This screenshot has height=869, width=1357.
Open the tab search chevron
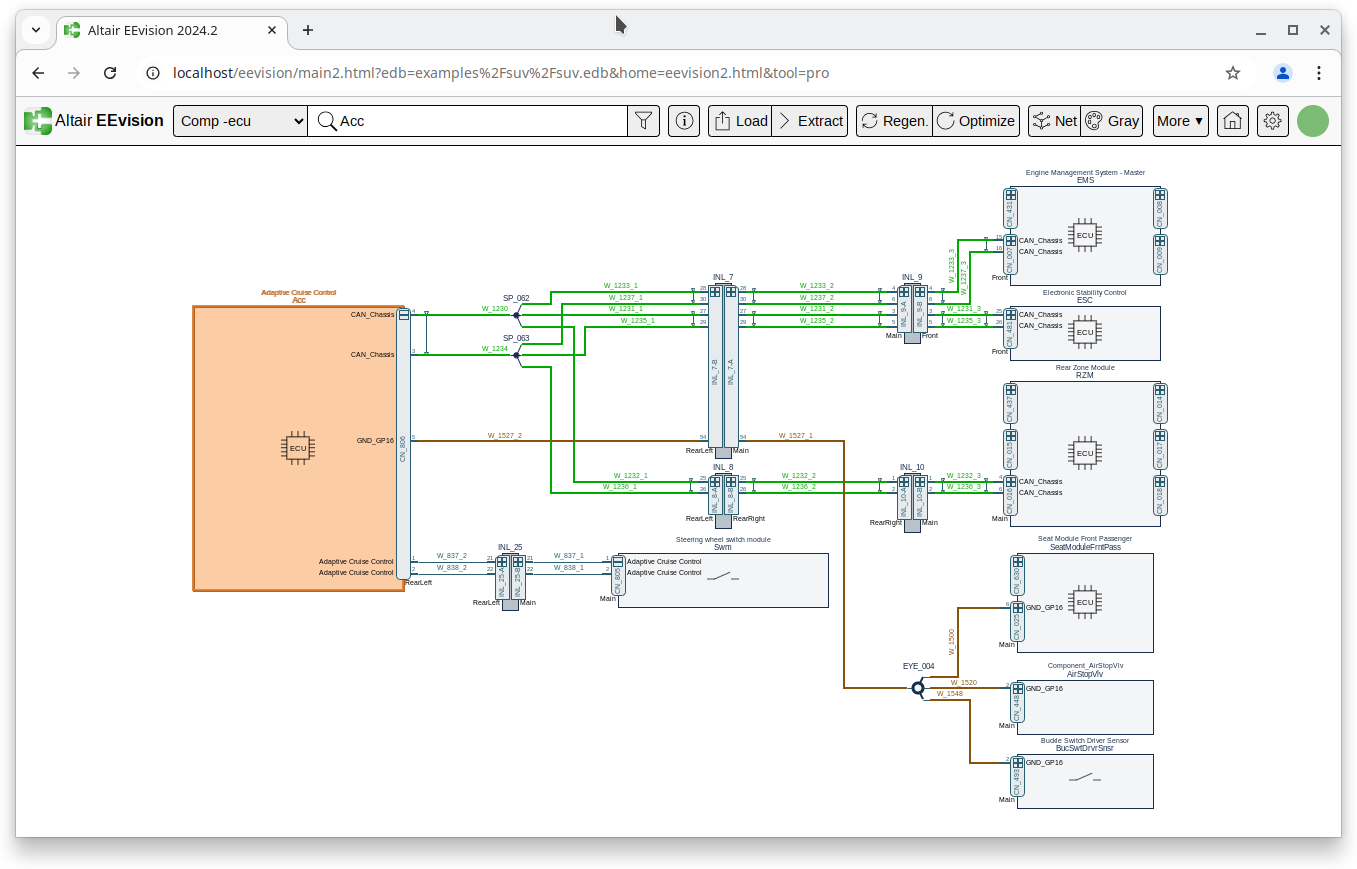tap(36, 30)
